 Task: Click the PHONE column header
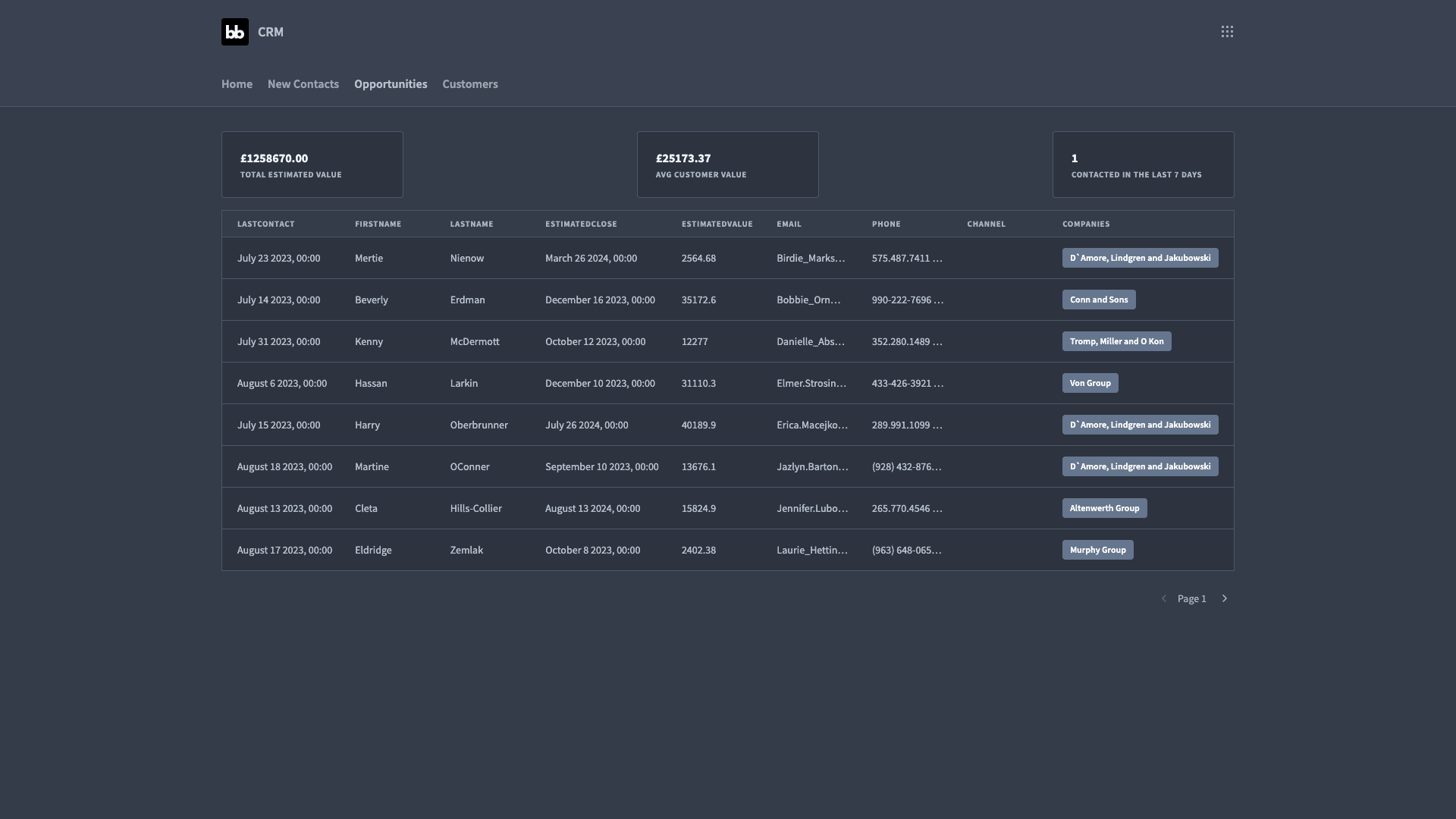(x=886, y=224)
